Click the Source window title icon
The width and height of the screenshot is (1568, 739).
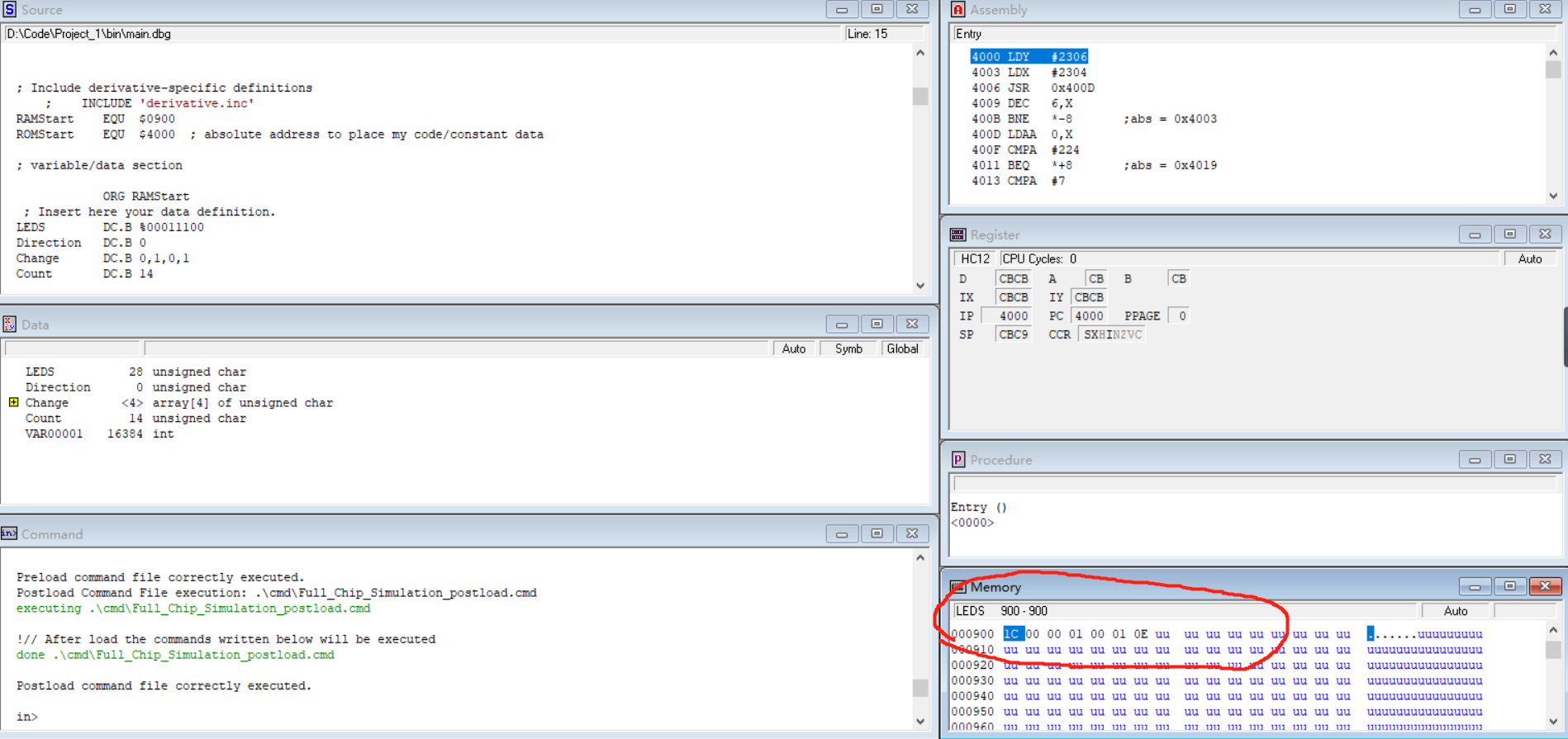pos(9,9)
